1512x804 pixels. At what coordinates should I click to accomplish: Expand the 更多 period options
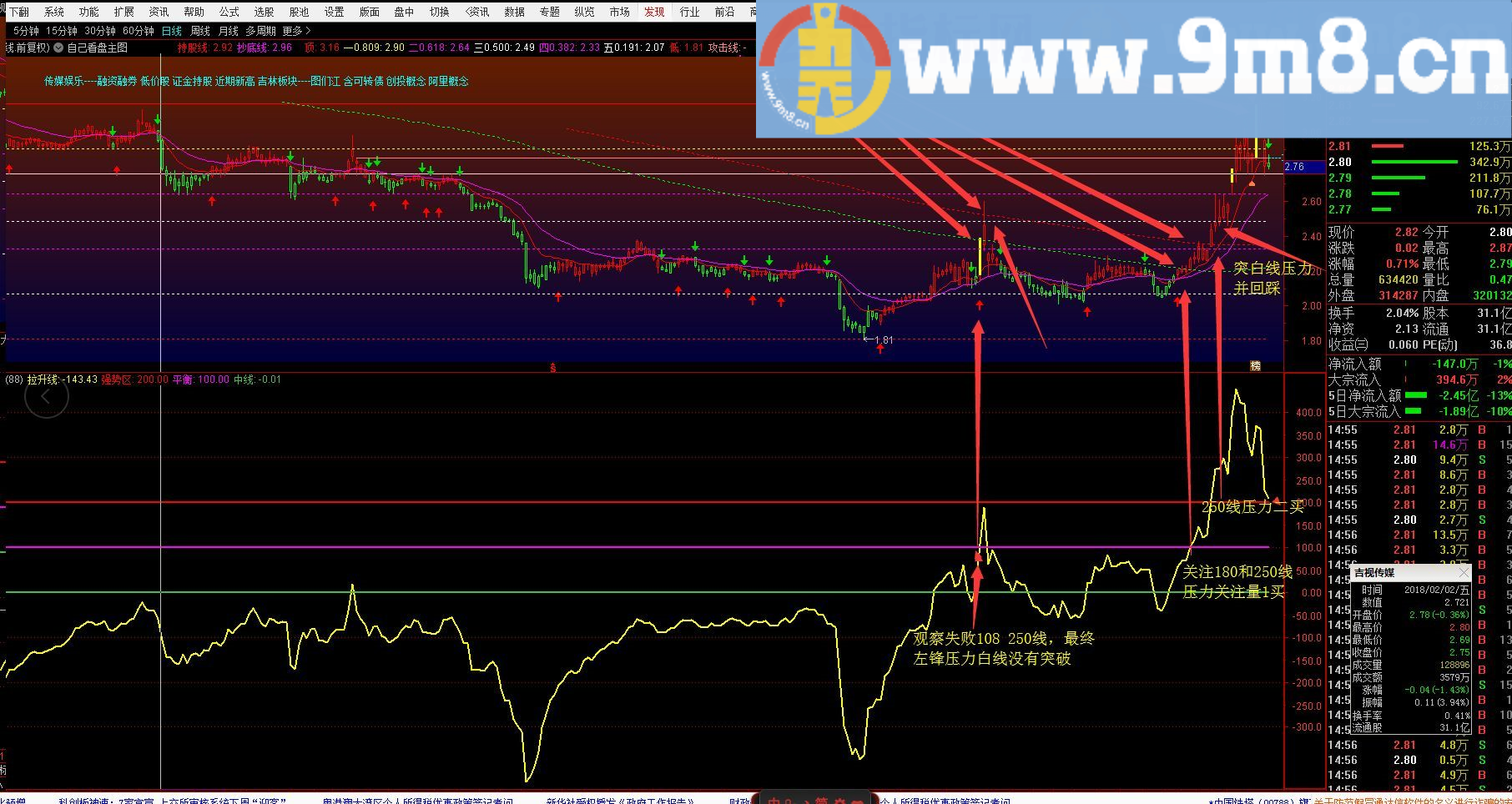coord(297,31)
